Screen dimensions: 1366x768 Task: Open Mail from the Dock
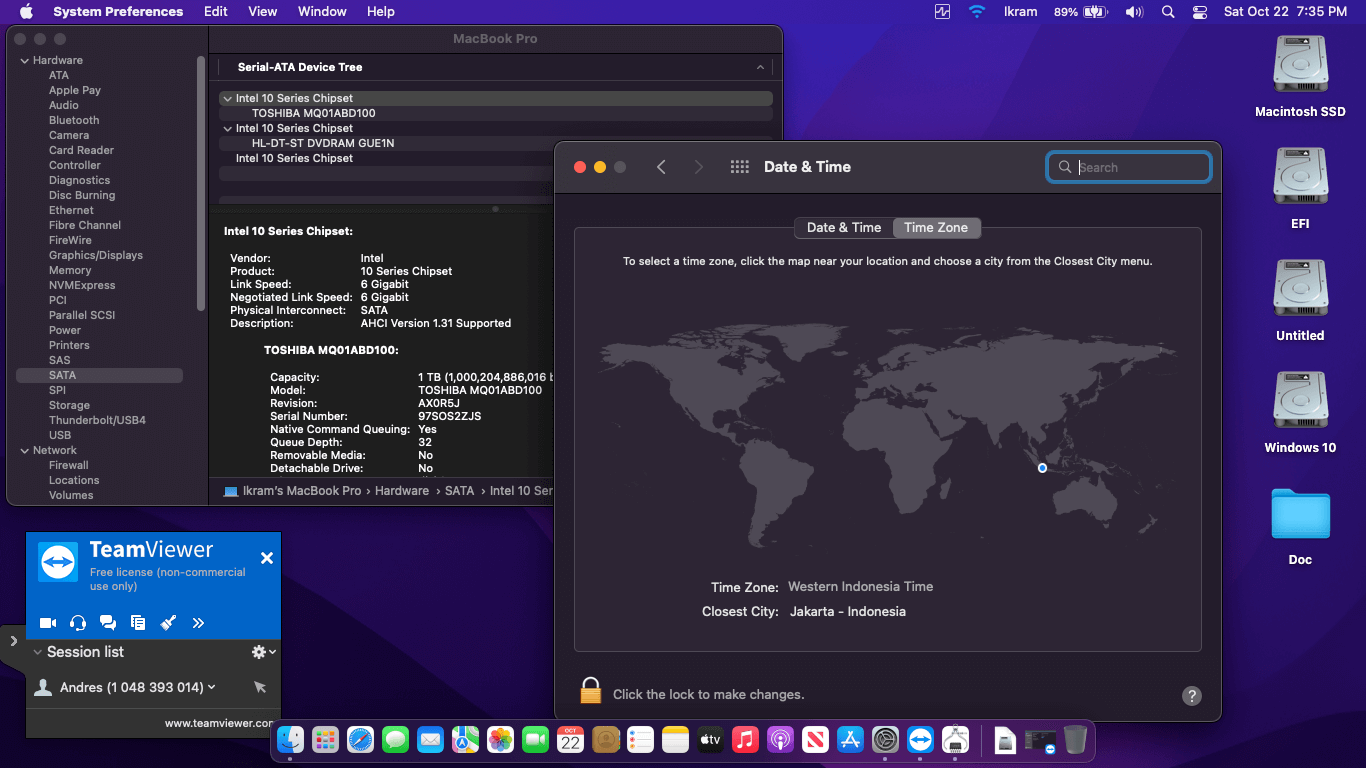(x=430, y=740)
